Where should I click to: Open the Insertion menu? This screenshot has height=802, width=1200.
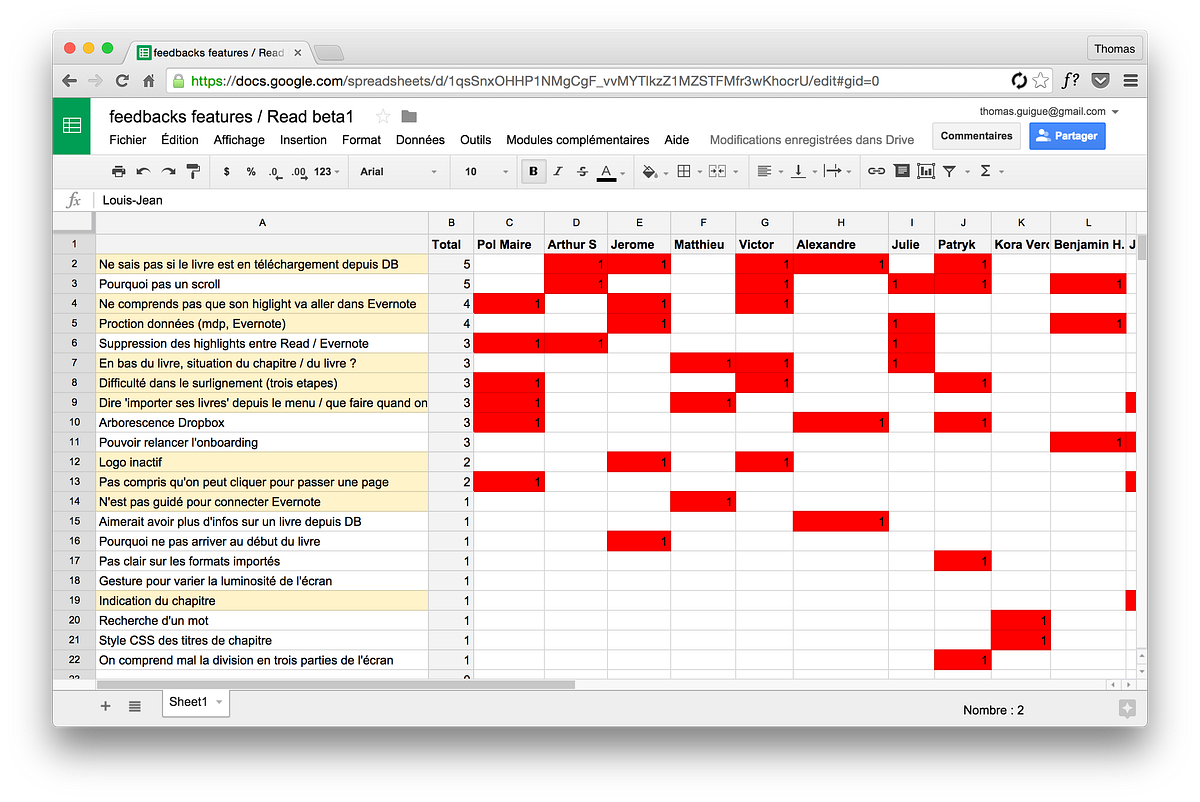pos(303,140)
